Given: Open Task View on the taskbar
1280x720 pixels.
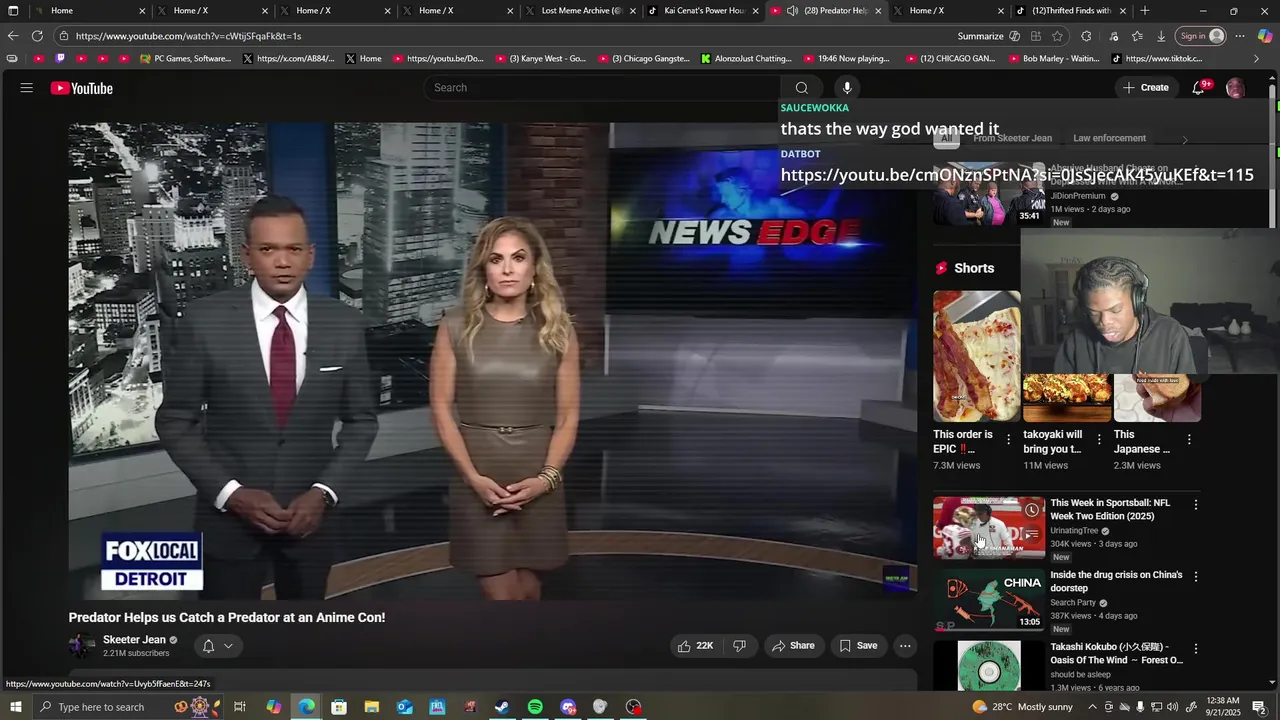Looking at the screenshot, I should point(240,707).
